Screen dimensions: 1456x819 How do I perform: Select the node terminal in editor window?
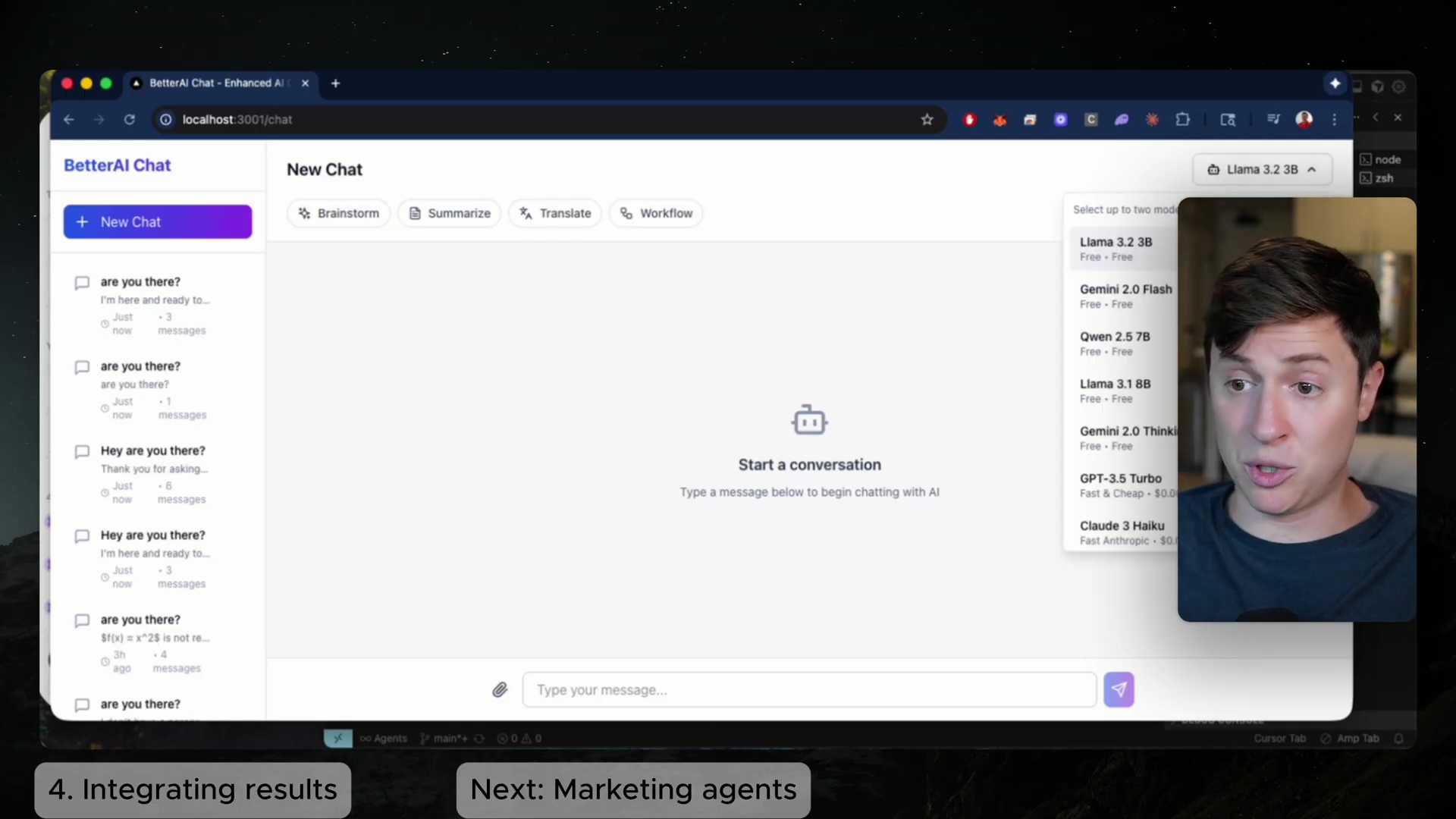click(x=1381, y=159)
